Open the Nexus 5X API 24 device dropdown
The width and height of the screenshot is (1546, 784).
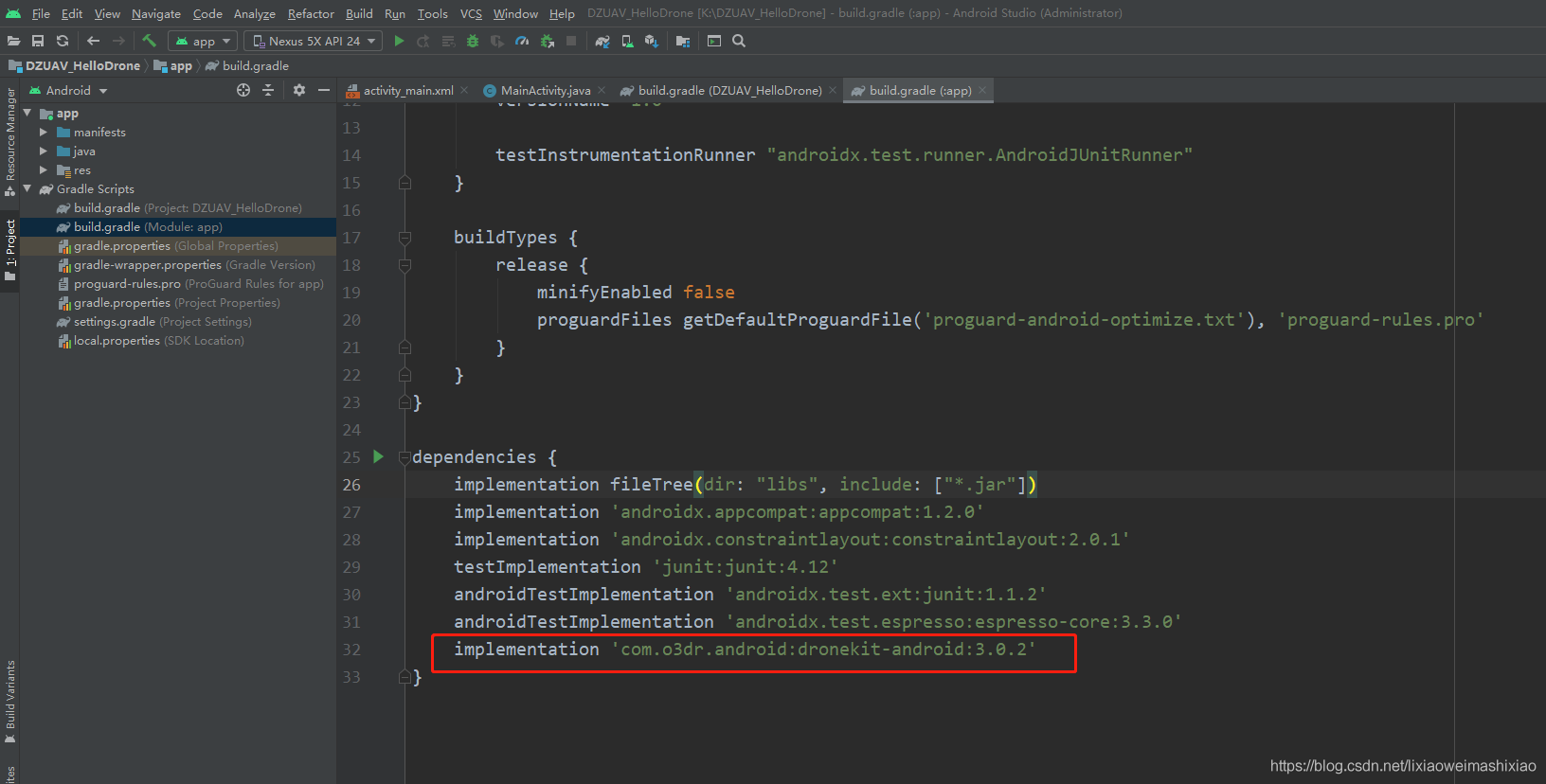[313, 41]
